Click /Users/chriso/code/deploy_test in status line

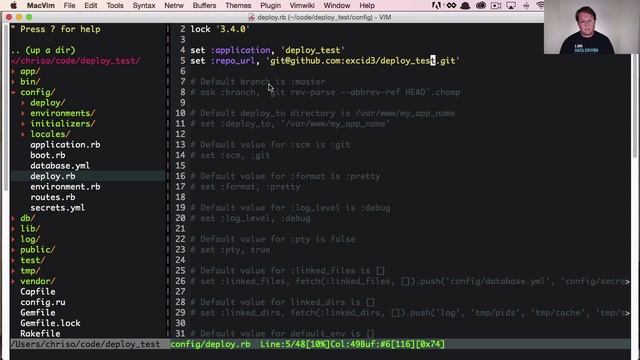pos(85,344)
